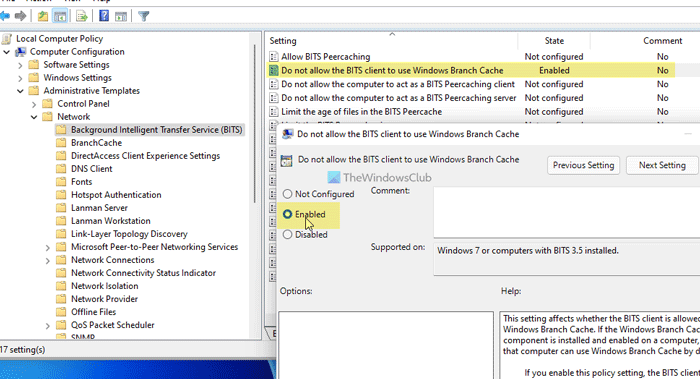
Task: Click the Local Computer Policy scroll icon
Action: tap(6, 39)
